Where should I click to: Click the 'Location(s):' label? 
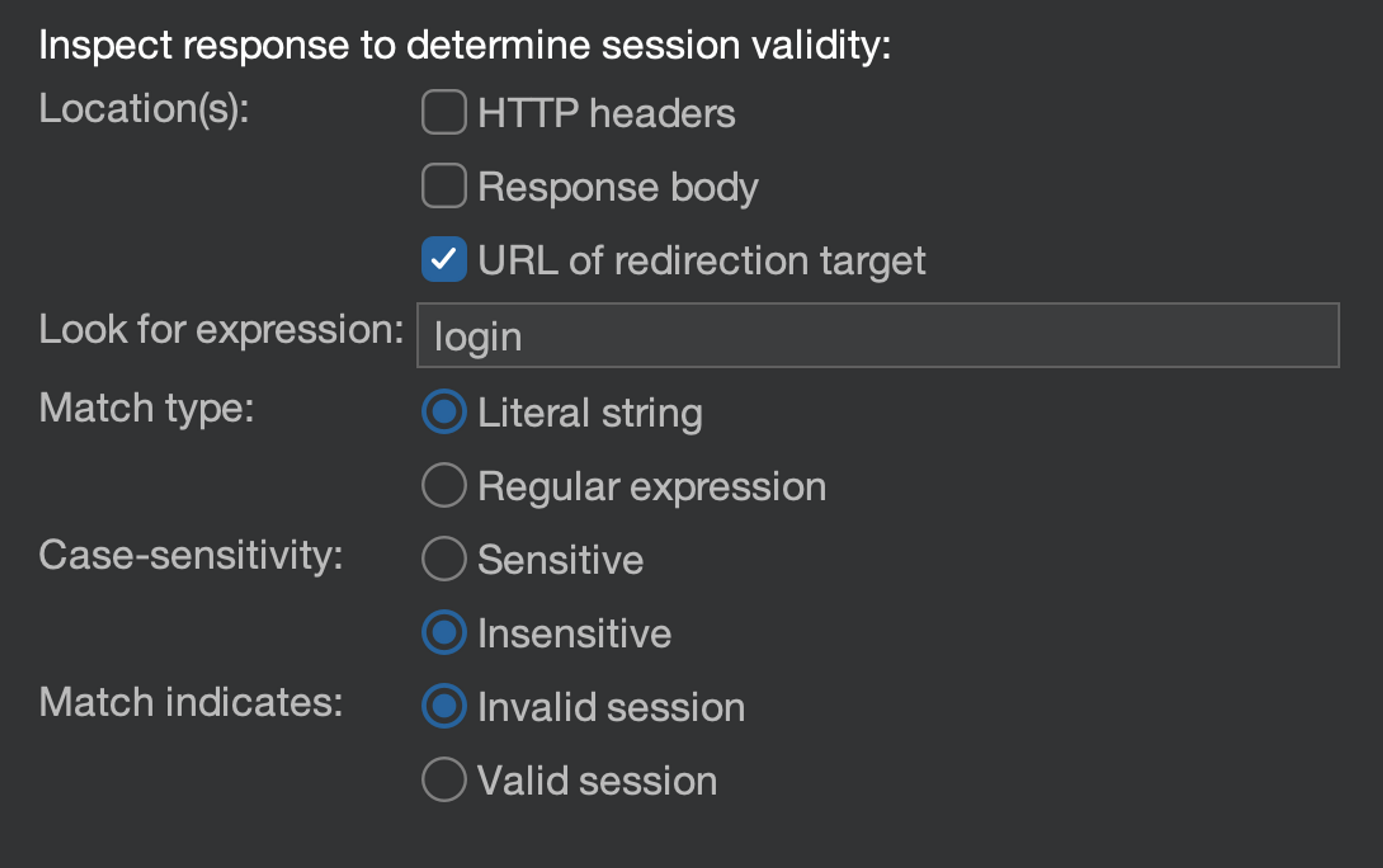144,108
